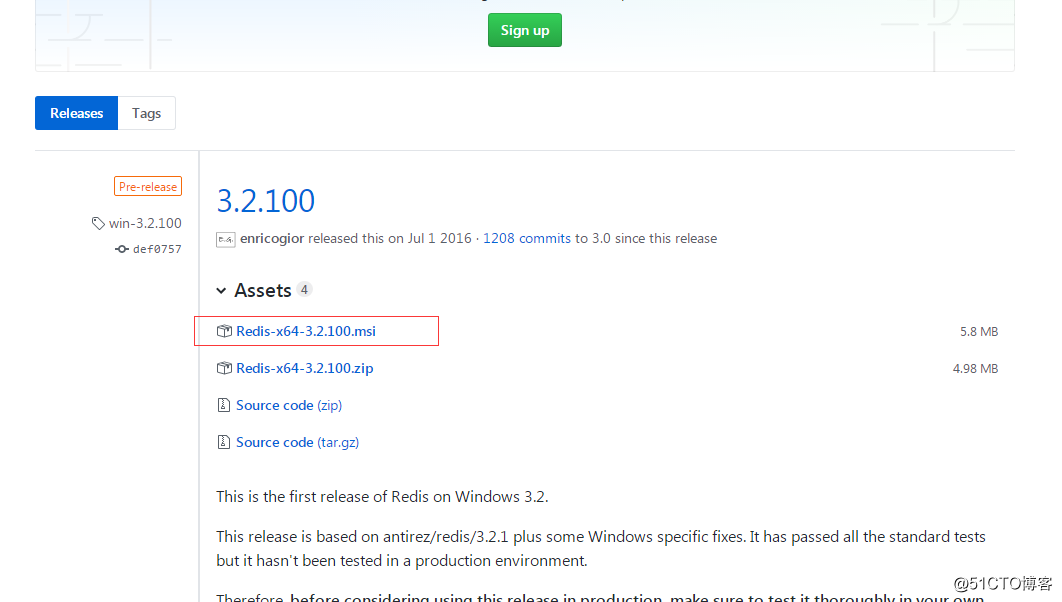Switch to the Tags tab
The height and width of the screenshot is (602, 1062).
pyautogui.click(x=146, y=113)
